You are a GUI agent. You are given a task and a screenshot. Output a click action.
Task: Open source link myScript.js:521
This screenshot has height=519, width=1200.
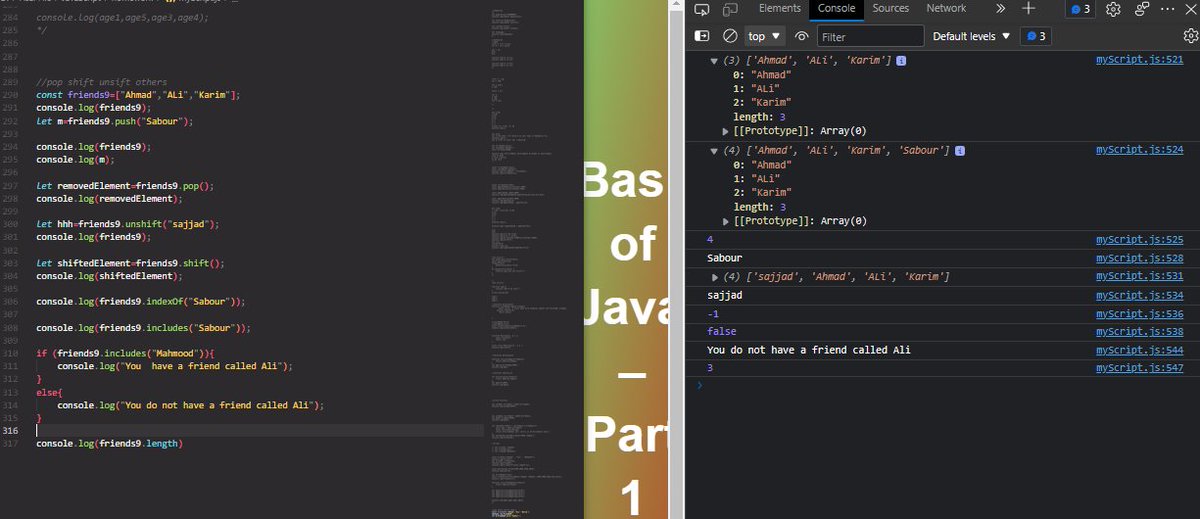click(1140, 61)
